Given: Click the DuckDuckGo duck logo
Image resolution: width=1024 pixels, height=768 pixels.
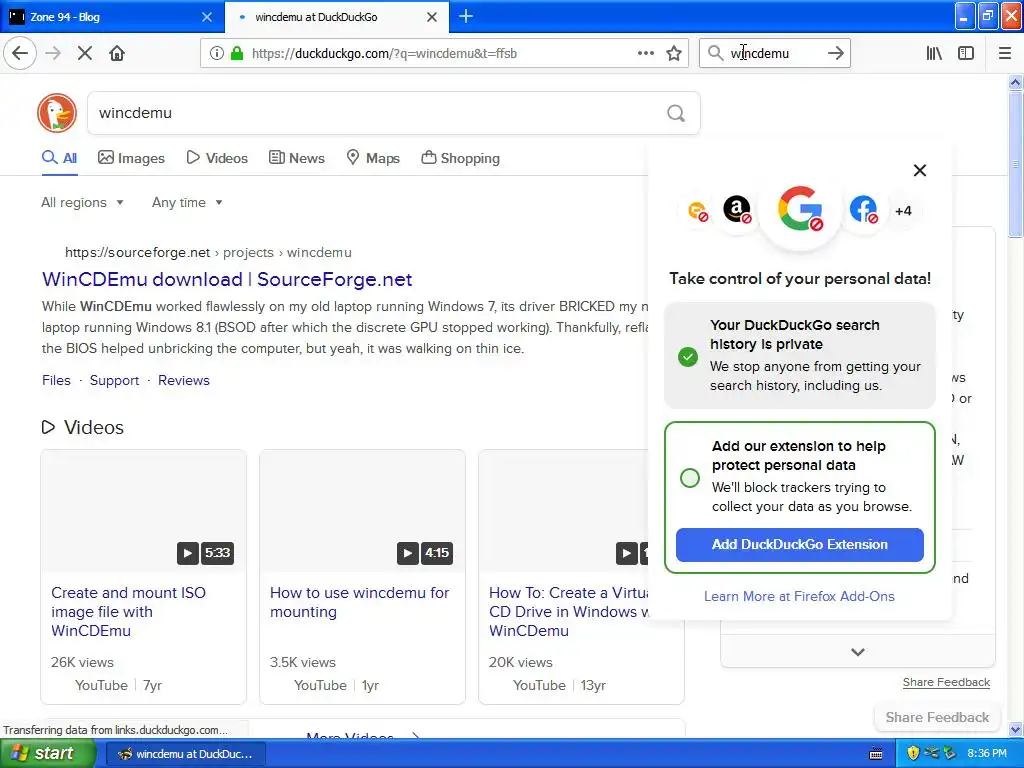Looking at the screenshot, I should click(57, 112).
